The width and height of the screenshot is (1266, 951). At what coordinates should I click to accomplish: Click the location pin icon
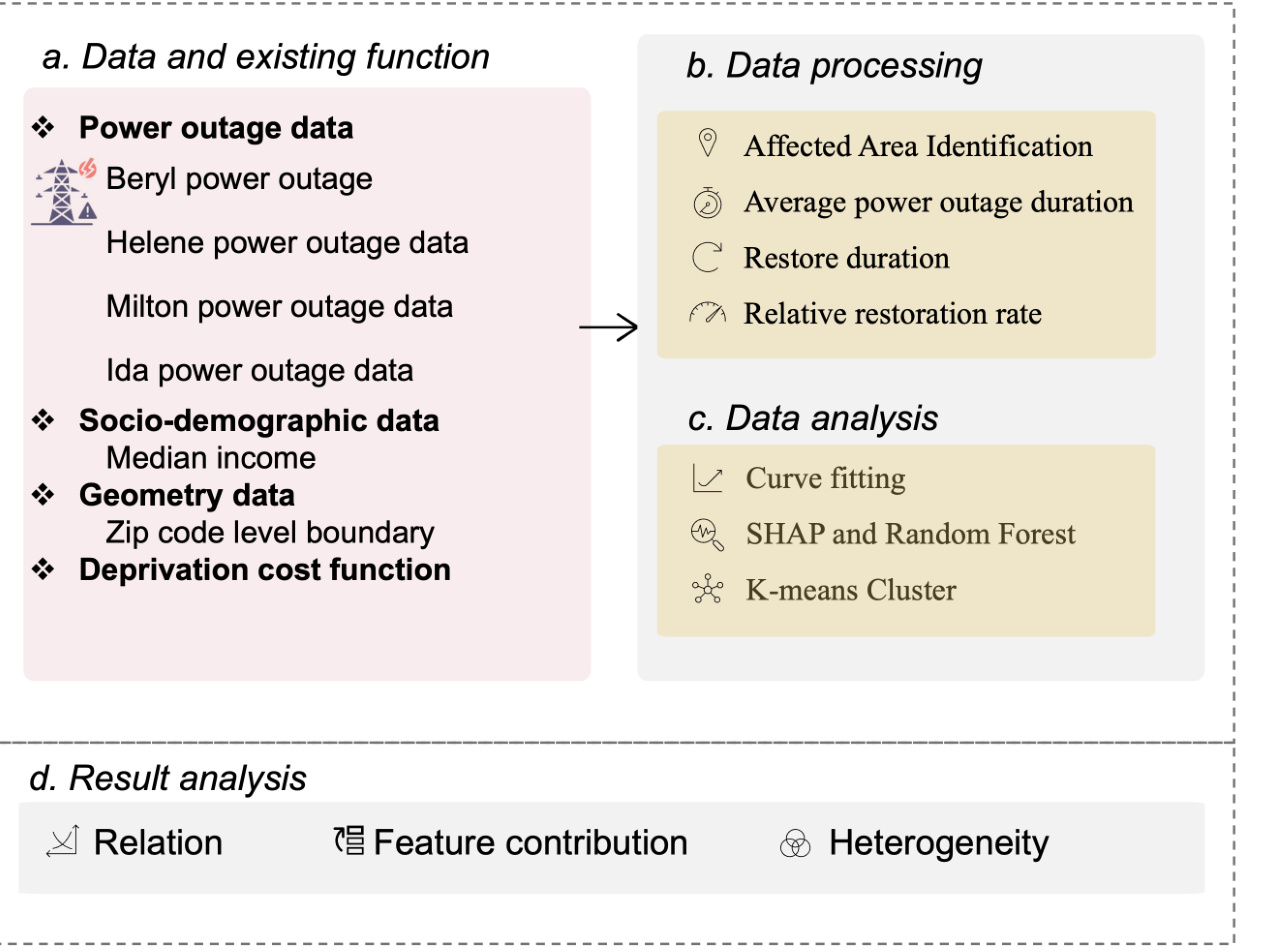[708, 145]
